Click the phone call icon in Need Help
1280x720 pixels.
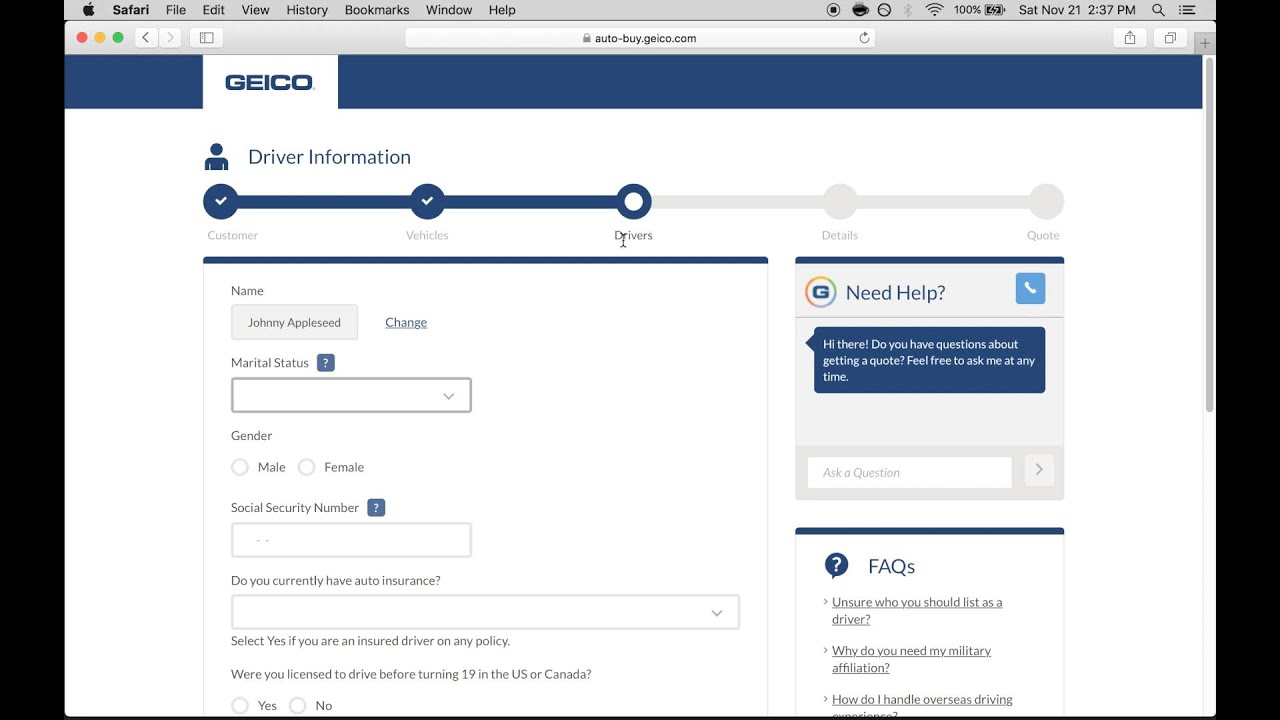1030,288
